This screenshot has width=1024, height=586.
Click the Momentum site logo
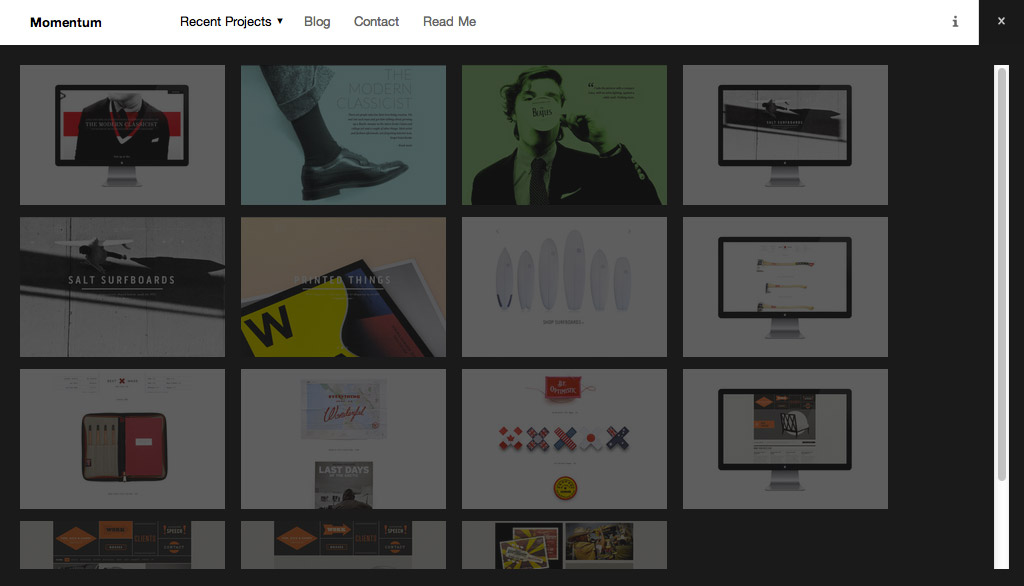point(66,22)
